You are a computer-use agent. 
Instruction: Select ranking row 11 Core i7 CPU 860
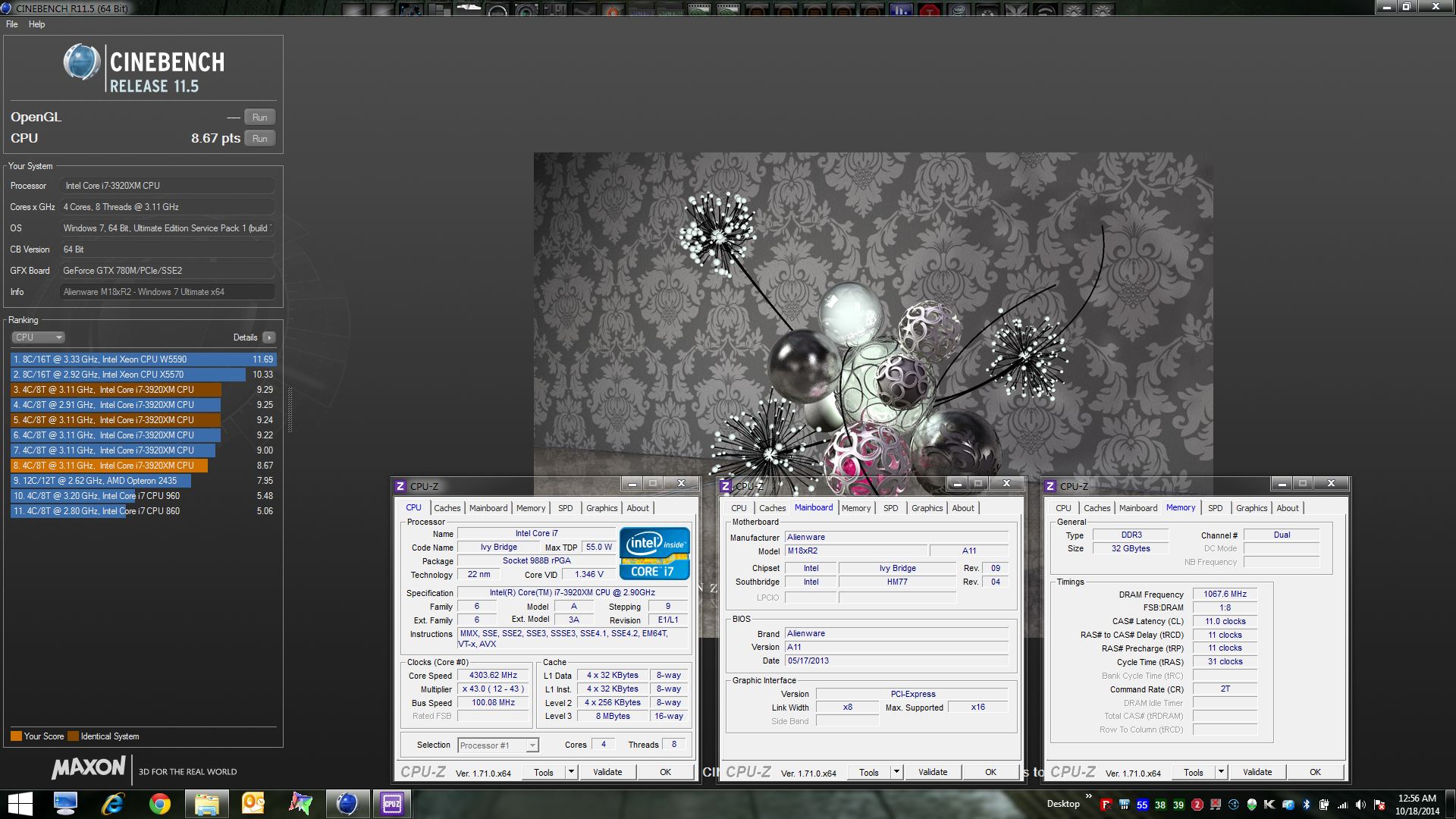(143, 511)
